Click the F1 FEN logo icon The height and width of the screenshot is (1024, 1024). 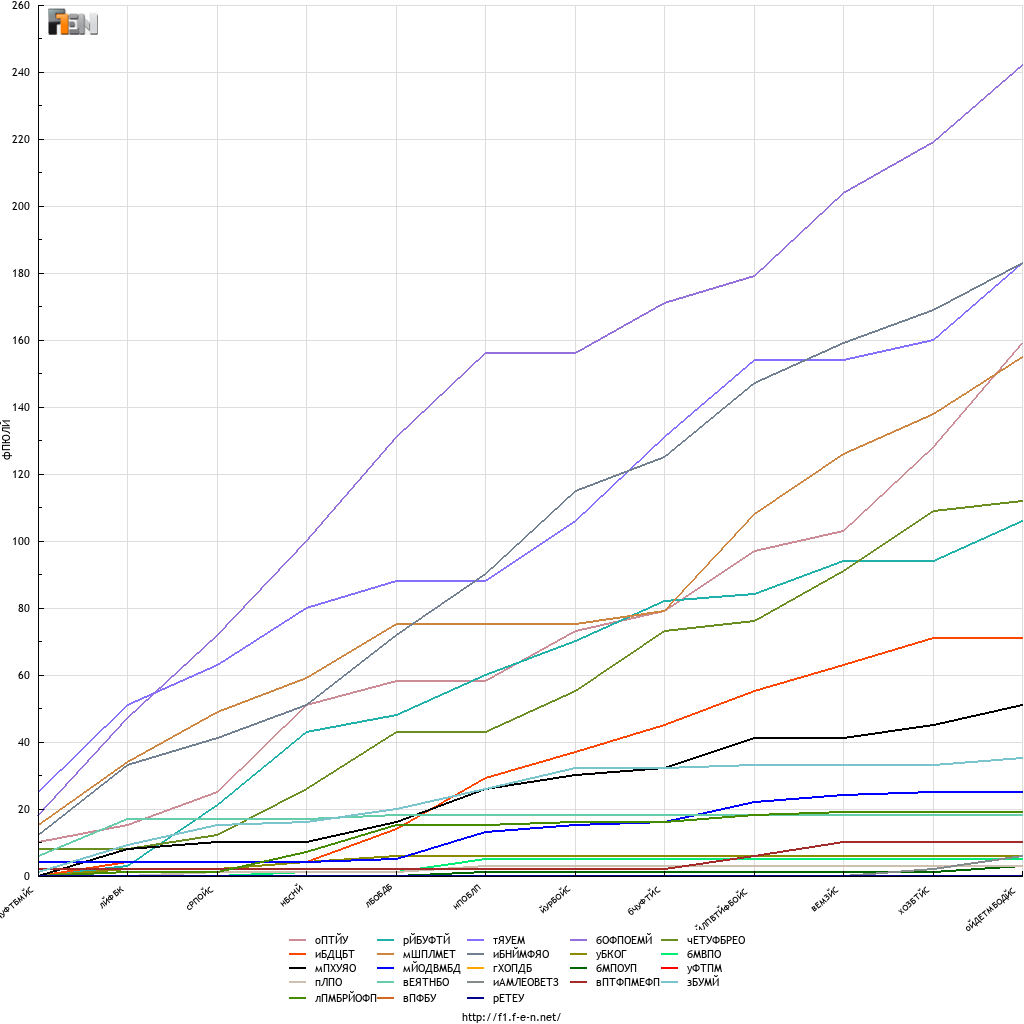point(73,22)
